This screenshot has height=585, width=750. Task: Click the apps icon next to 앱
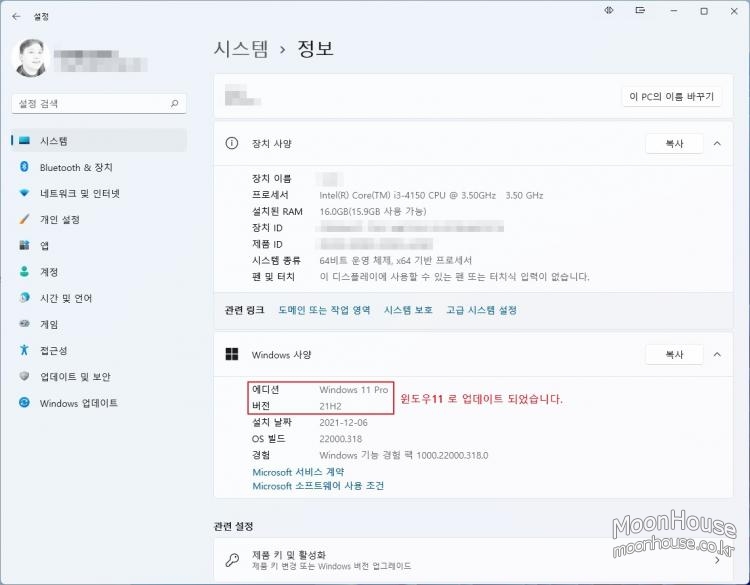[24, 245]
